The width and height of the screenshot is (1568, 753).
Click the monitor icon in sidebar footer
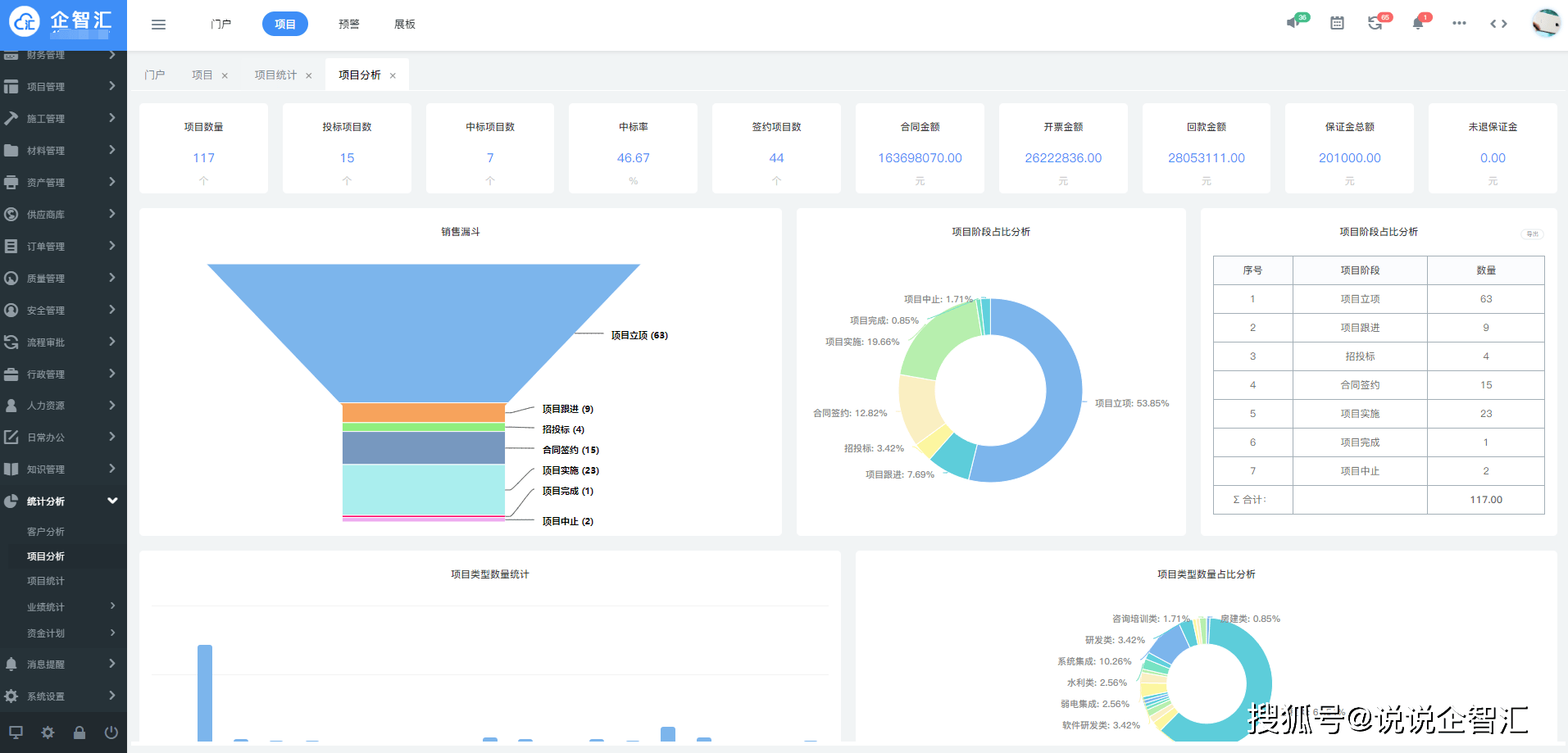pos(16,733)
